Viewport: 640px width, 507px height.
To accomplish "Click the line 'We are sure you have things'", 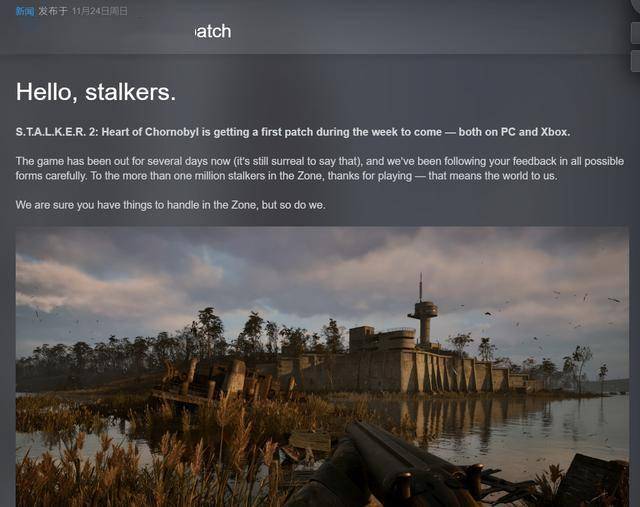I will 170,205.
